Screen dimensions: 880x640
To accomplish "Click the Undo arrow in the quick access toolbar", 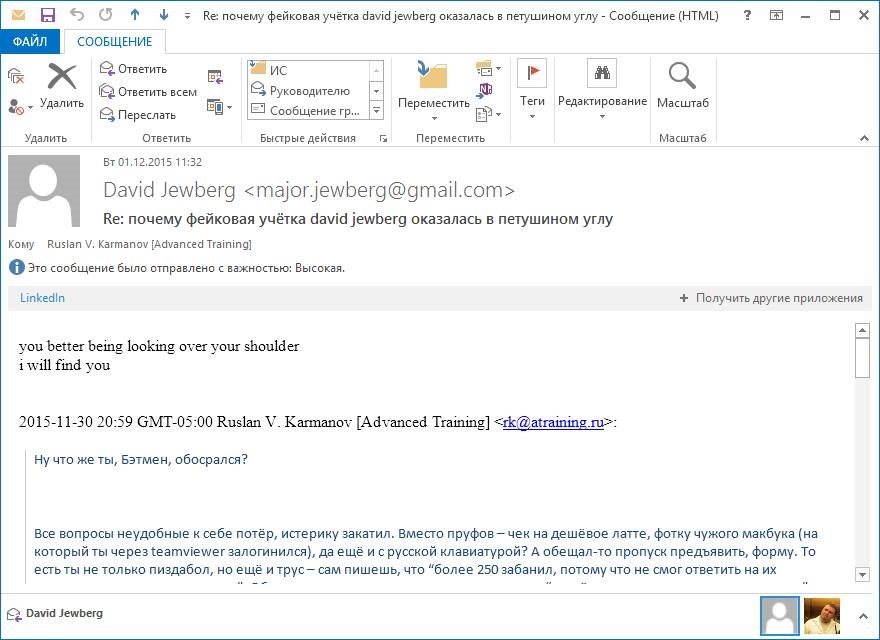I will 77,15.
